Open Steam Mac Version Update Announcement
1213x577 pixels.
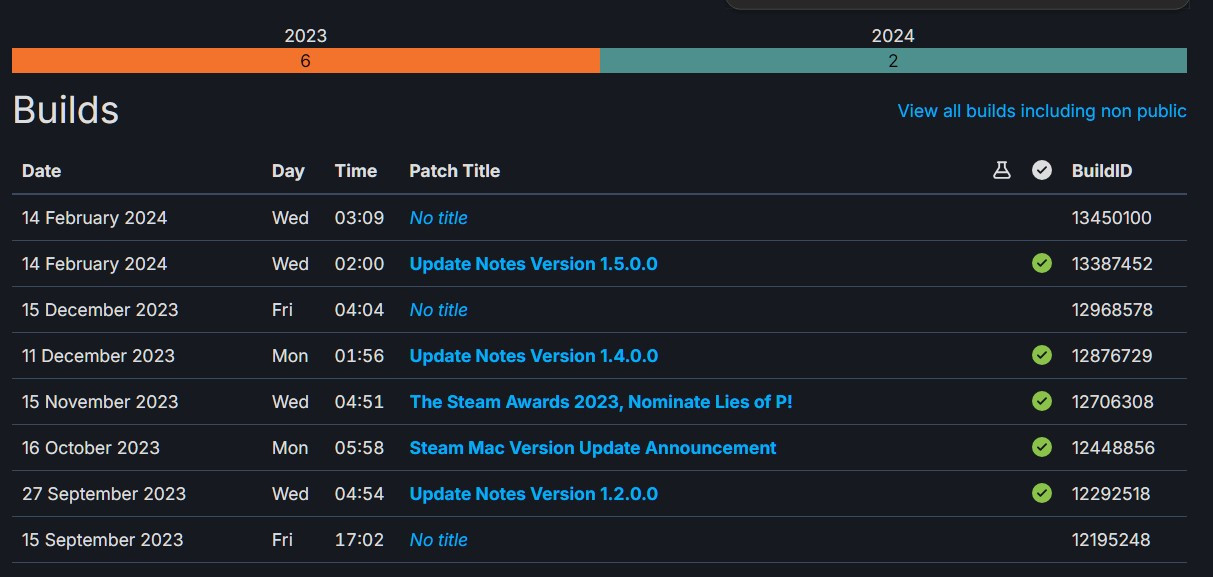point(592,448)
